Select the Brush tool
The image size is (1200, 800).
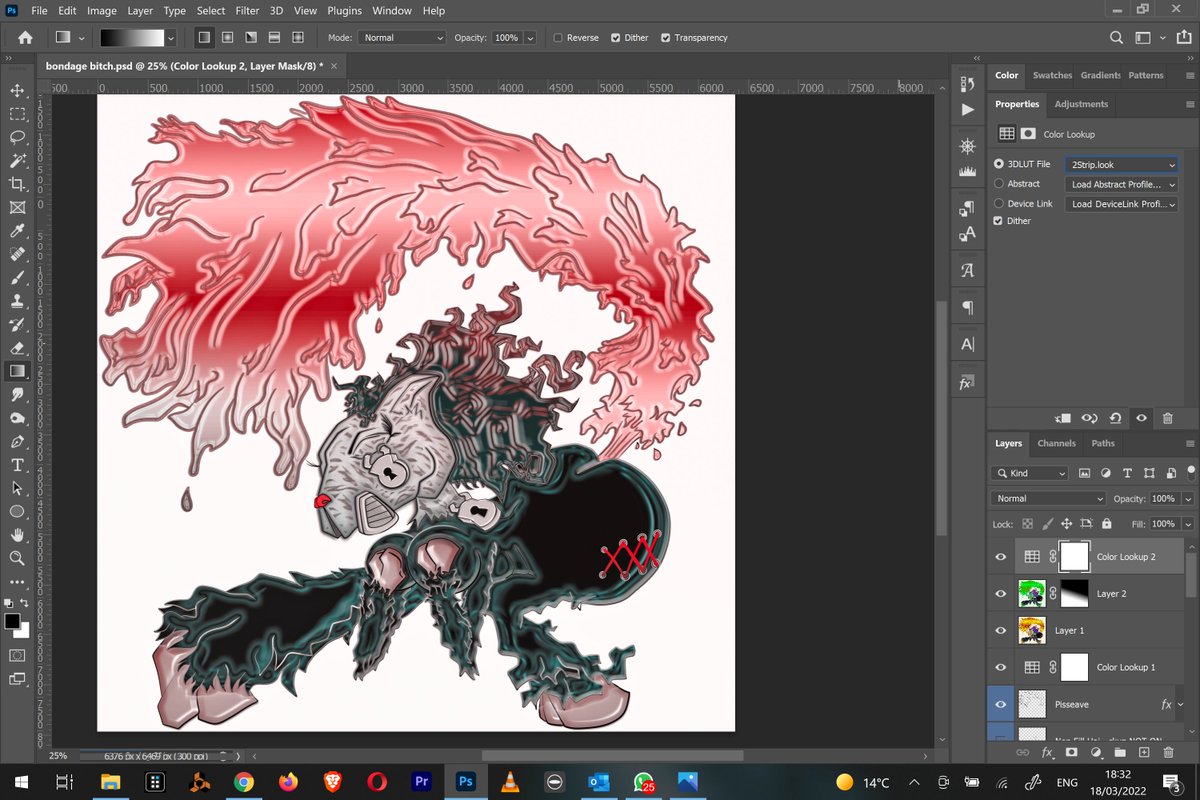pyautogui.click(x=17, y=277)
